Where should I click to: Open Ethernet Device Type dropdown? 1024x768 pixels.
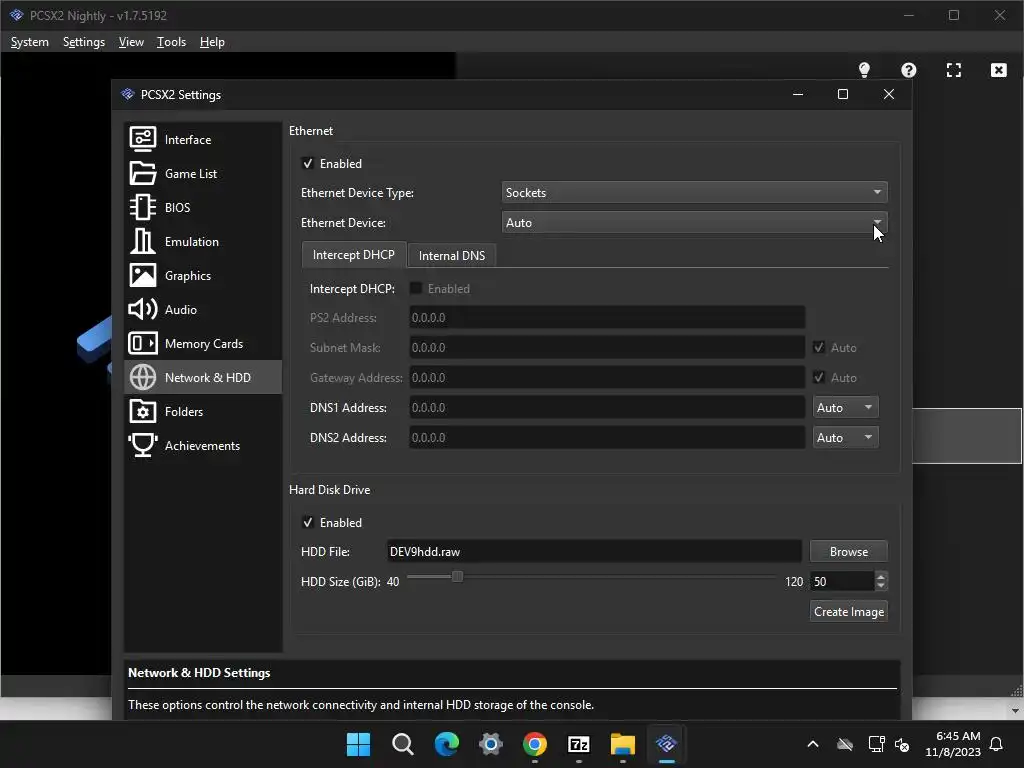[x=694, y=192]
